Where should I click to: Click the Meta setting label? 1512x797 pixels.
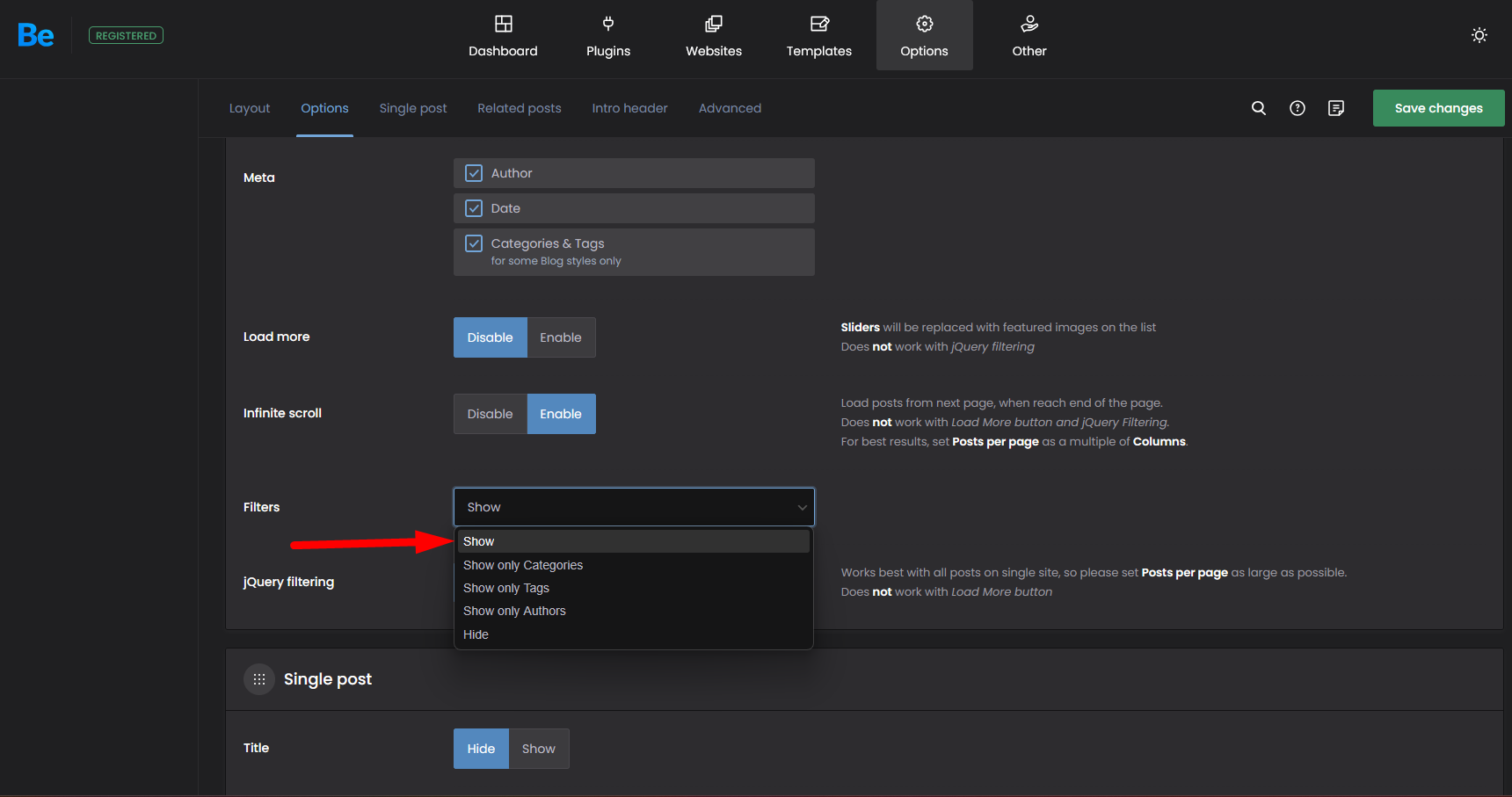pyautogui.click(x=259, y=178)
